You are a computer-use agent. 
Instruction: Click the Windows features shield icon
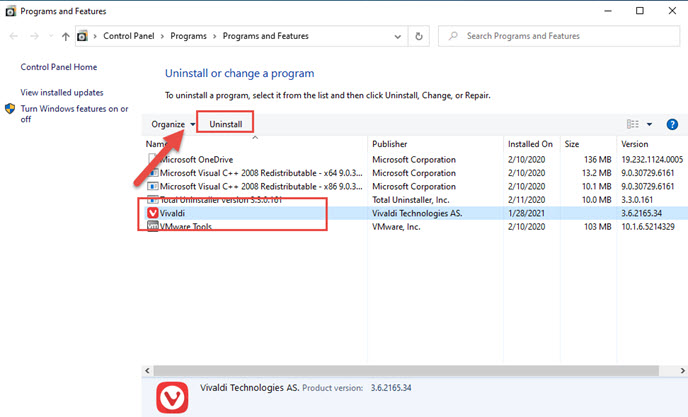(10, 108)
